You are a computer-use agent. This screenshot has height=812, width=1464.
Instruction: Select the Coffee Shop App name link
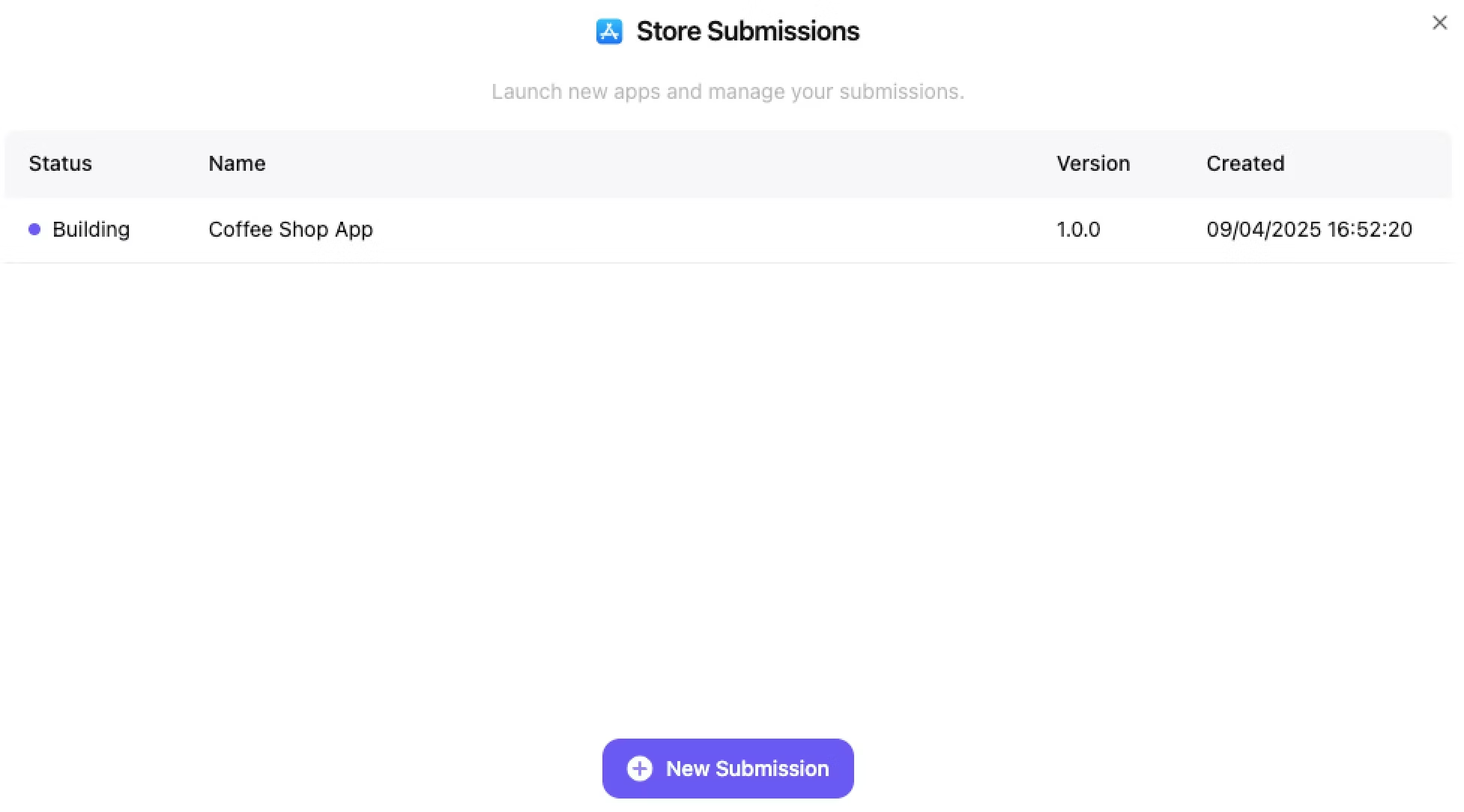pyautogui.click(x=291, y=229)
